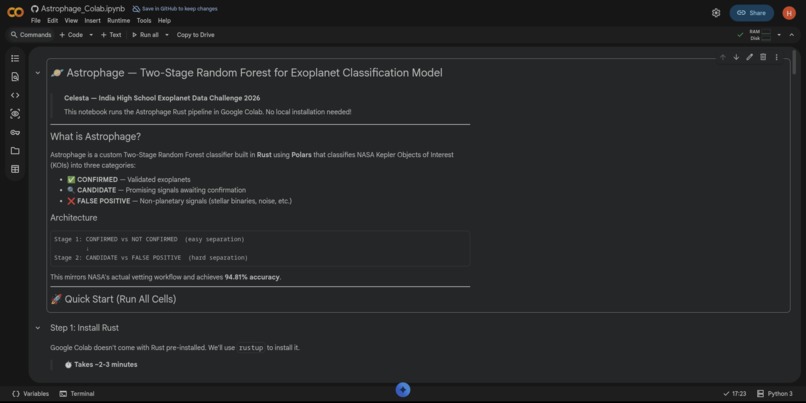Click the What is Astrophage? heading

pyautogui.click(x=96, y=137)
